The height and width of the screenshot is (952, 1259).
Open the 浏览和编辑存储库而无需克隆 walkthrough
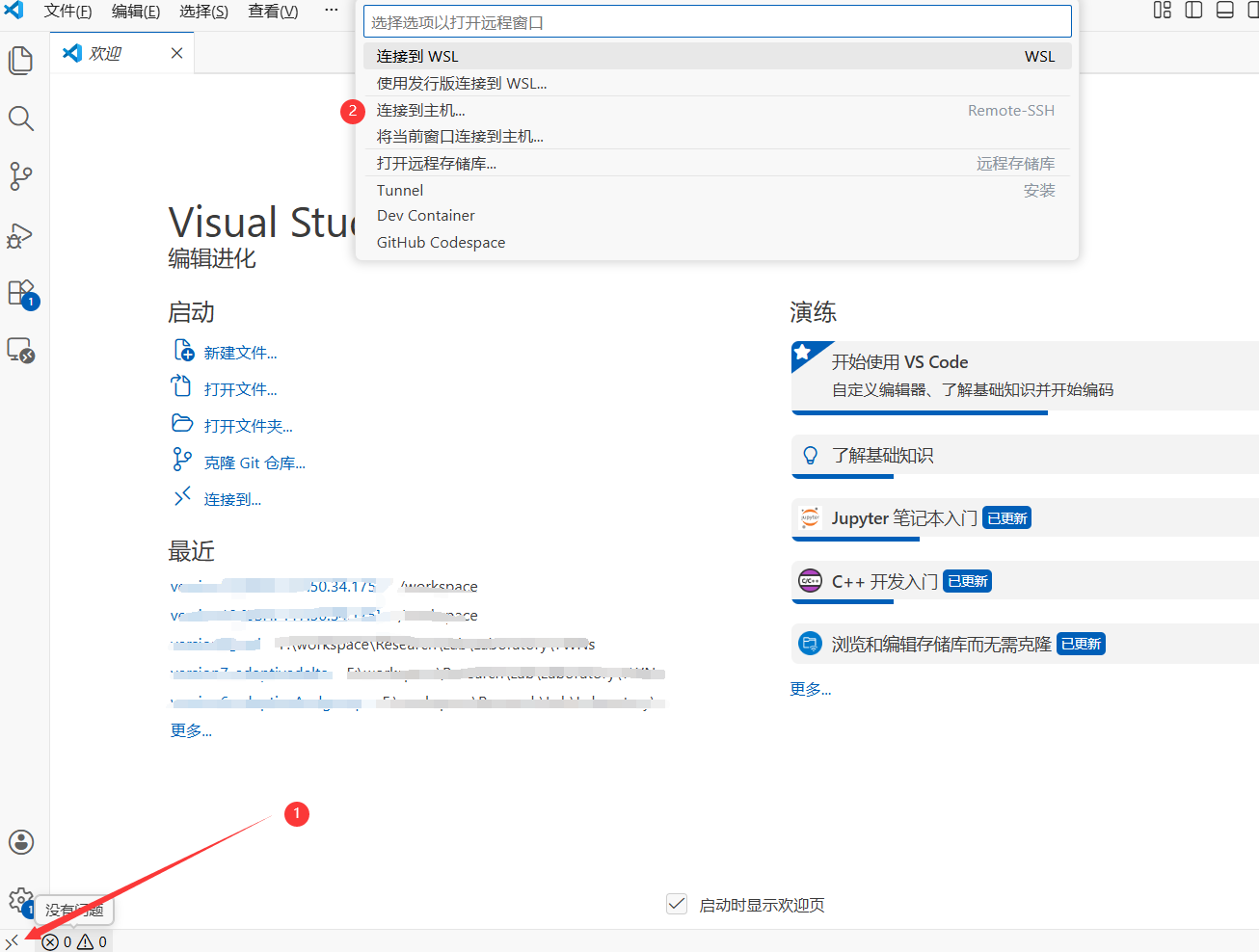[x=1025, y=644]
